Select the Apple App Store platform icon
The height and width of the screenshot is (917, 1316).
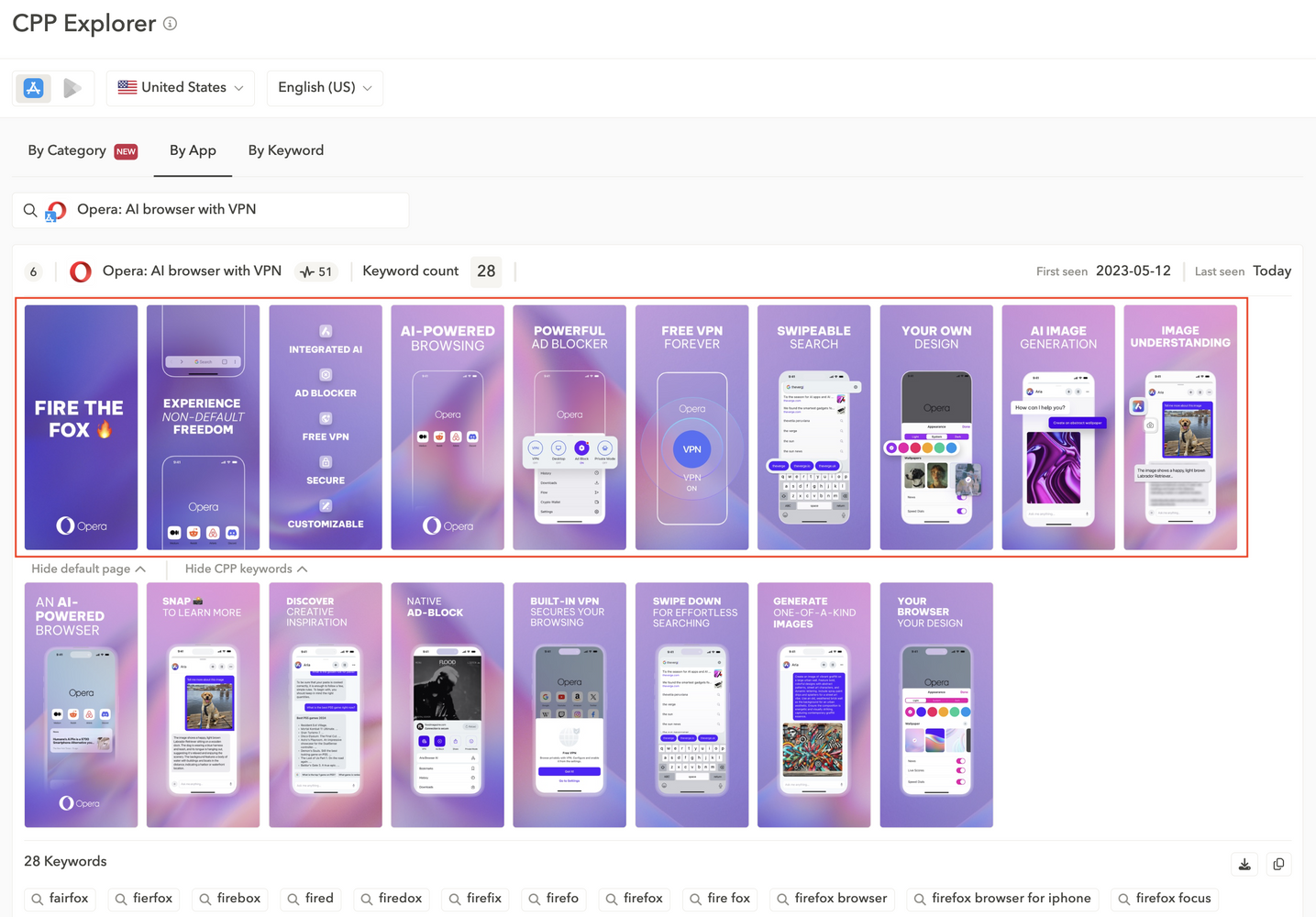pyautogui.click(x=34, y=88)
